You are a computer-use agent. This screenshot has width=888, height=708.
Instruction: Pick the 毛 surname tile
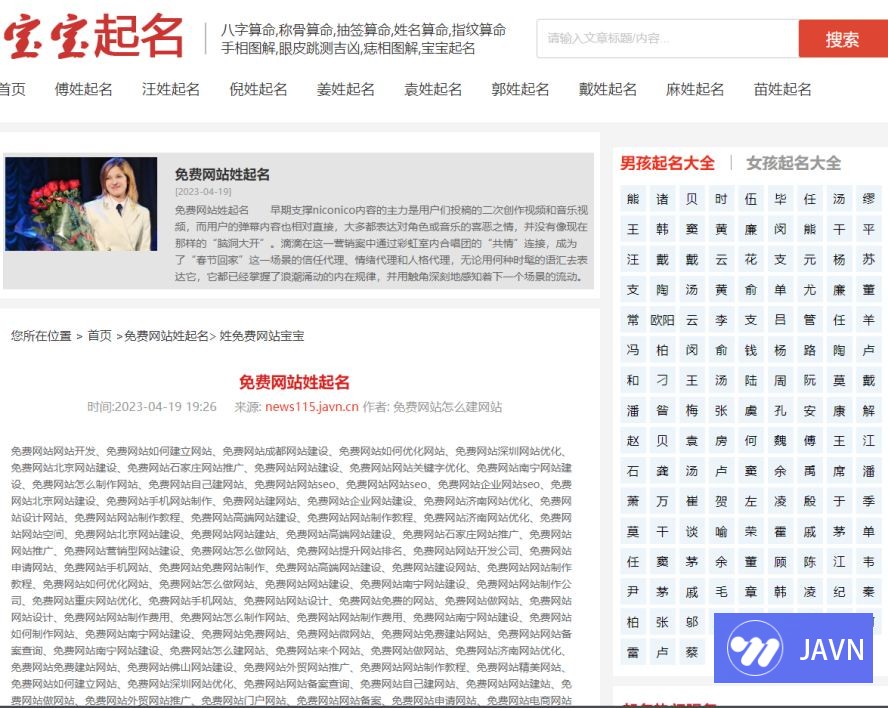coord(721,592)
